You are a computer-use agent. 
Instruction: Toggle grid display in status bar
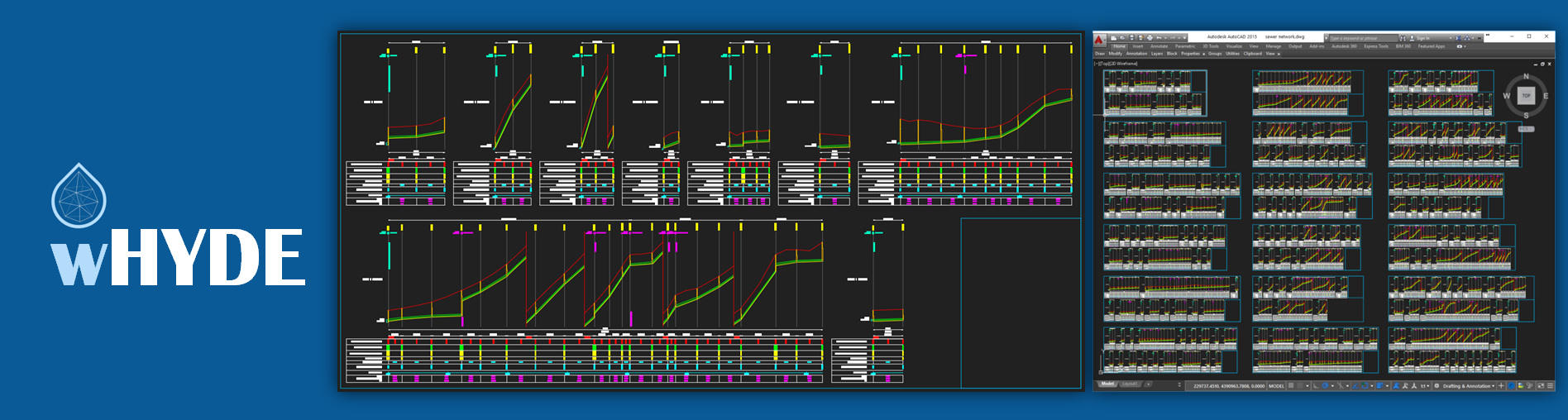(1291, 385)
